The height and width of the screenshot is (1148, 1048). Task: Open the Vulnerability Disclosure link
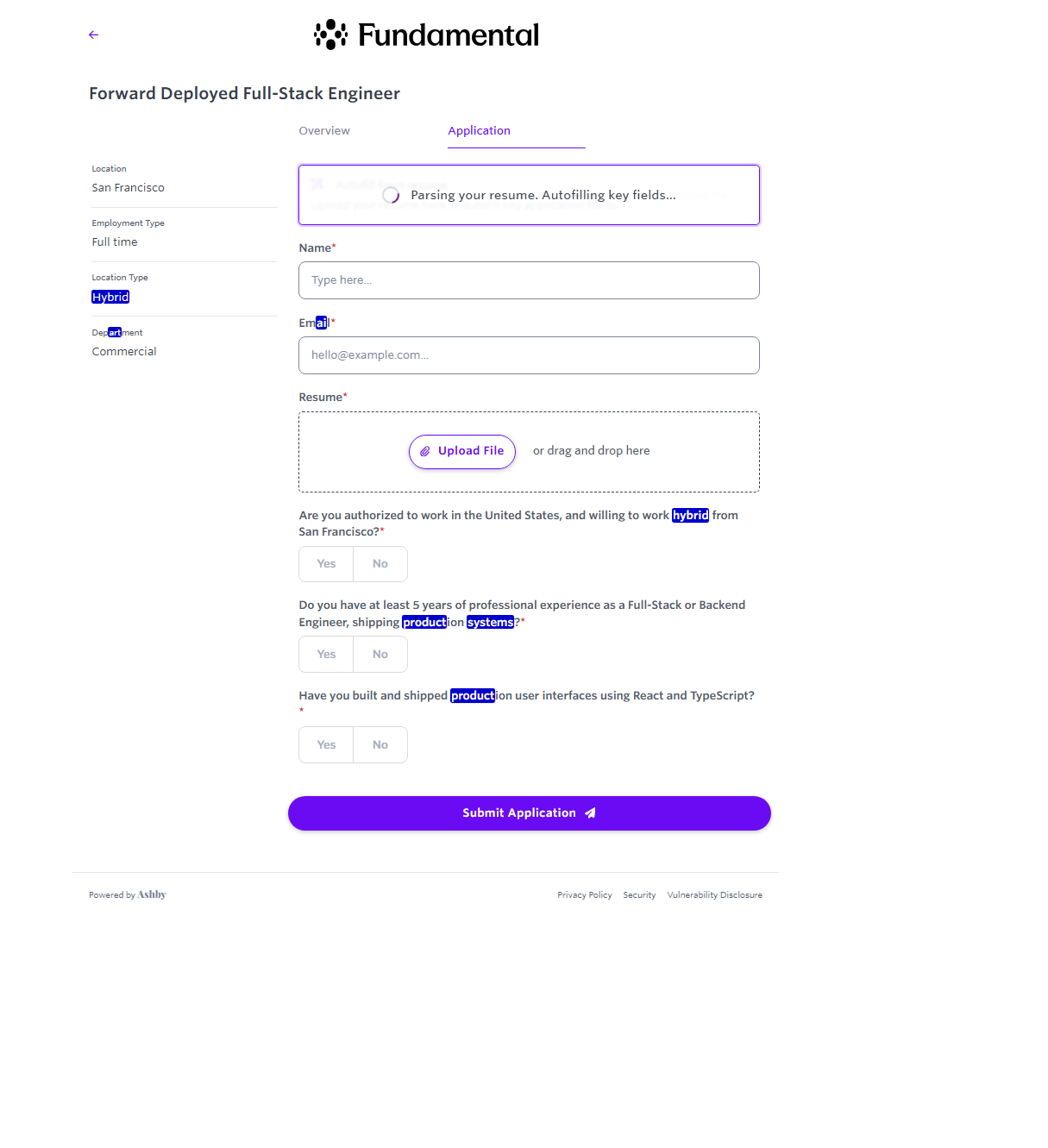pyautogui.click(x=714, y=895)
